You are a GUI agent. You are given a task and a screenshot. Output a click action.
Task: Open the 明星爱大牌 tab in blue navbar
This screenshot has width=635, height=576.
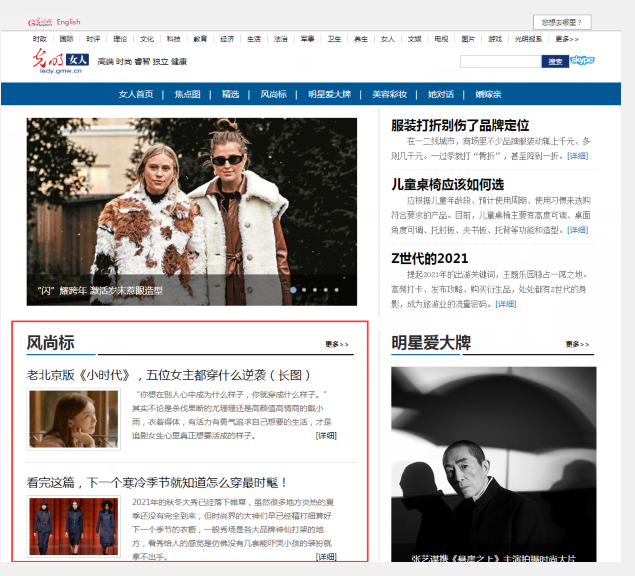329,94
